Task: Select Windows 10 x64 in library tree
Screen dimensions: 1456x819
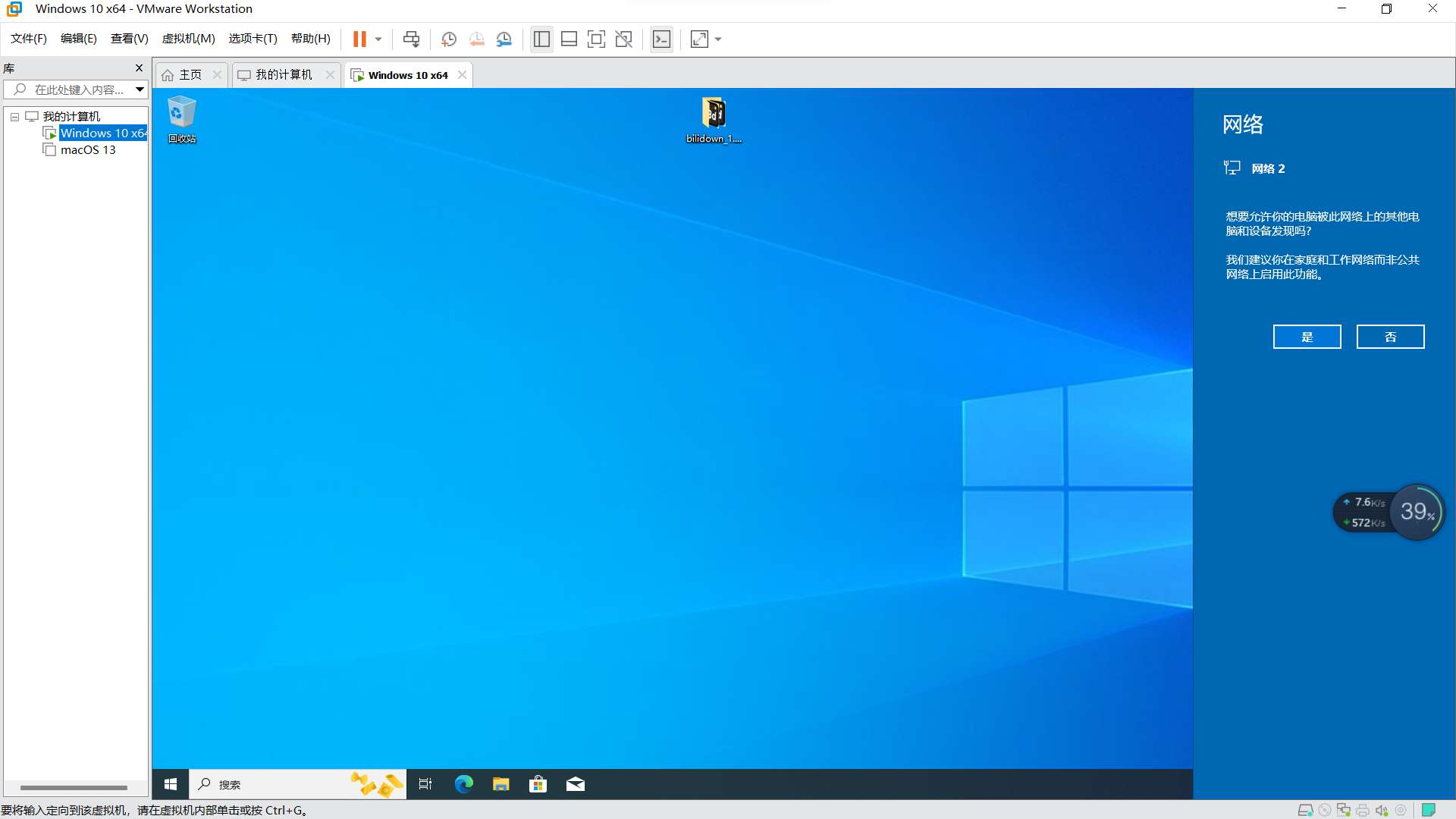Action: click(x=103, y=133)
